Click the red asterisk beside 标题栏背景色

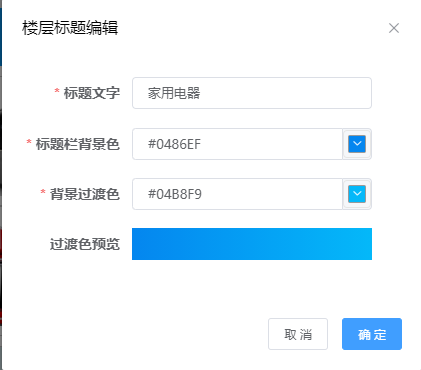pyautogui.click(x=29, y=142)
